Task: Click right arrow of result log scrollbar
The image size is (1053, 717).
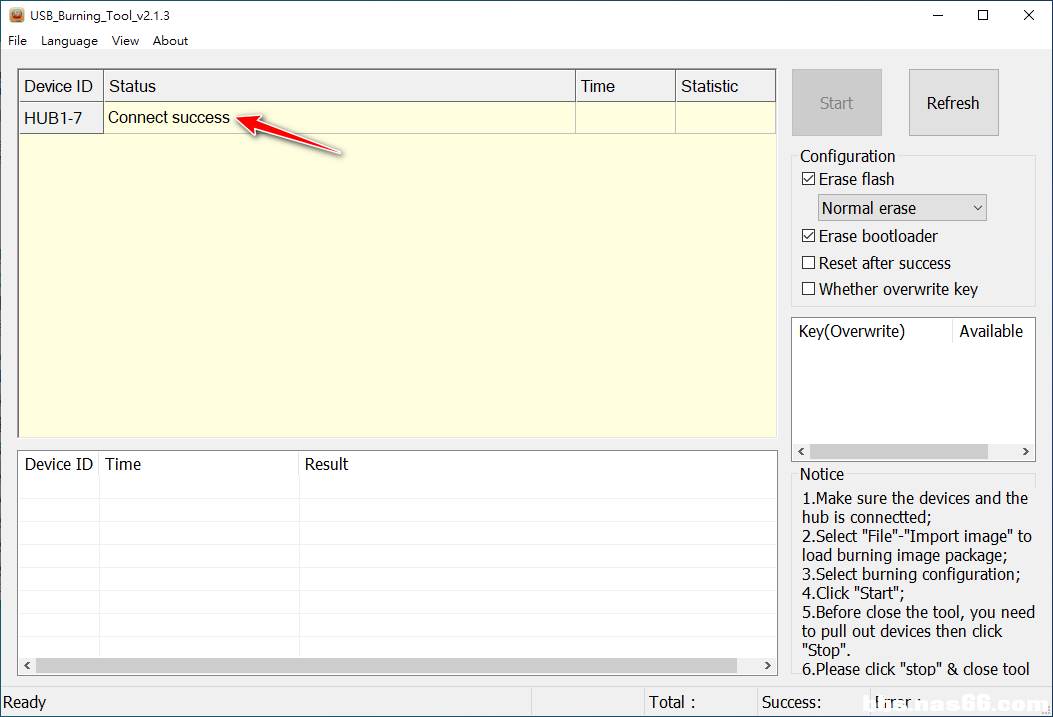Action: 768,665
